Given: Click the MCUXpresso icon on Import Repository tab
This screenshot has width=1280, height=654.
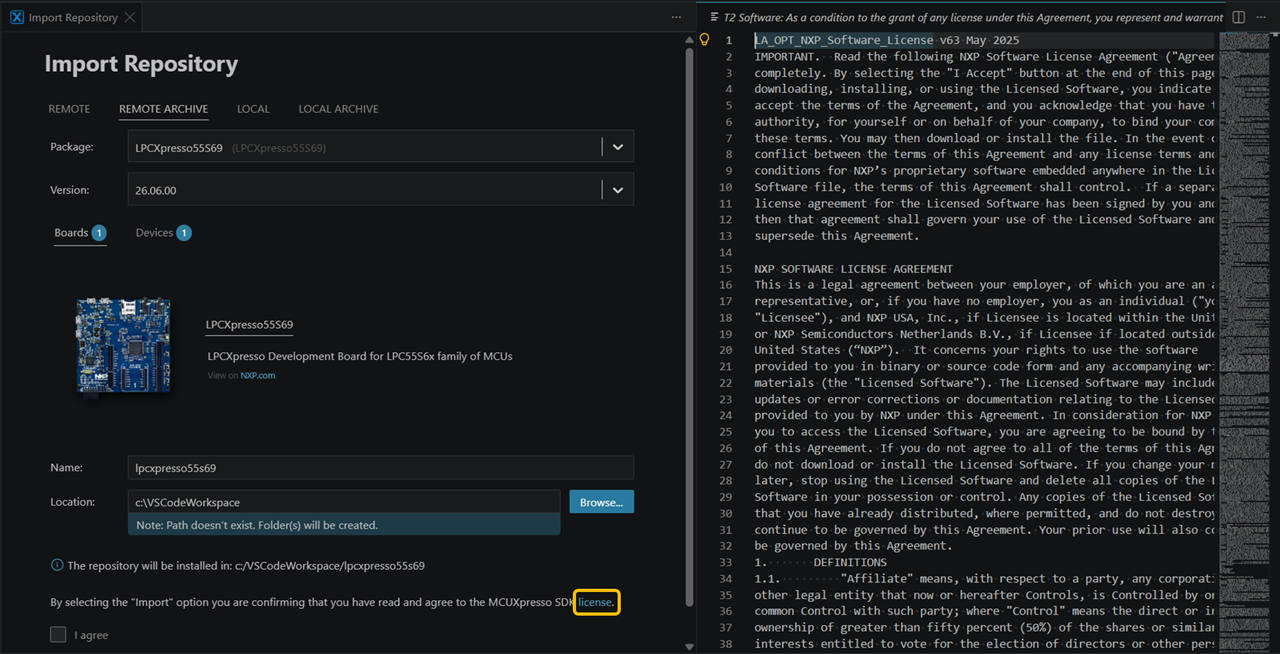Looking at the screenshot, I should click(17, 18).
